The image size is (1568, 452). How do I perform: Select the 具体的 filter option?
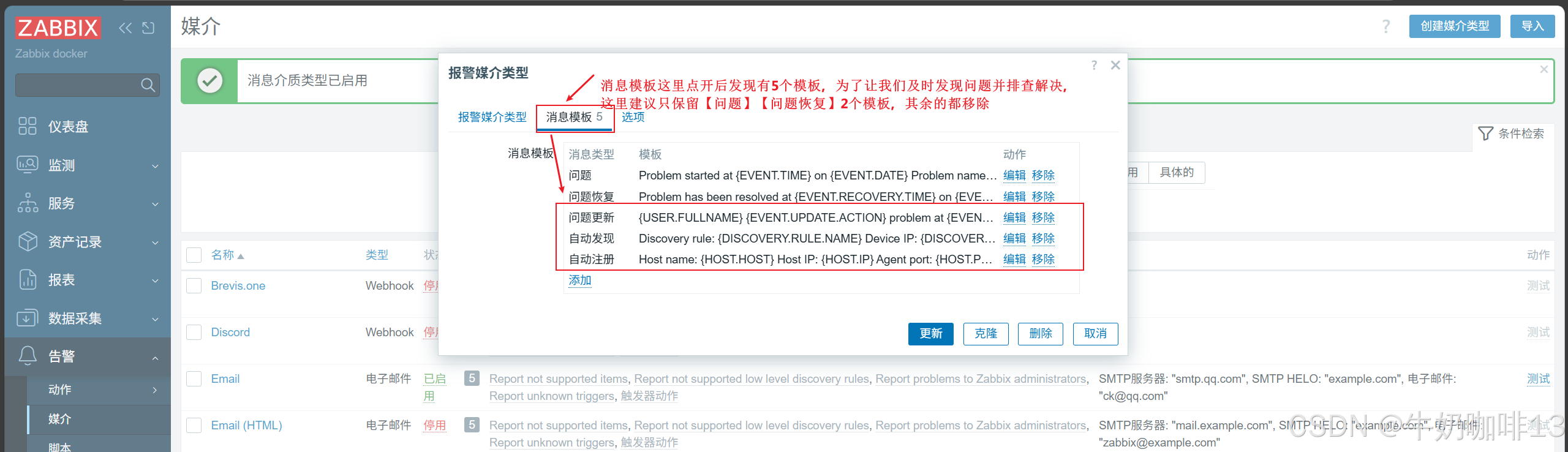tap(1176, 173)
